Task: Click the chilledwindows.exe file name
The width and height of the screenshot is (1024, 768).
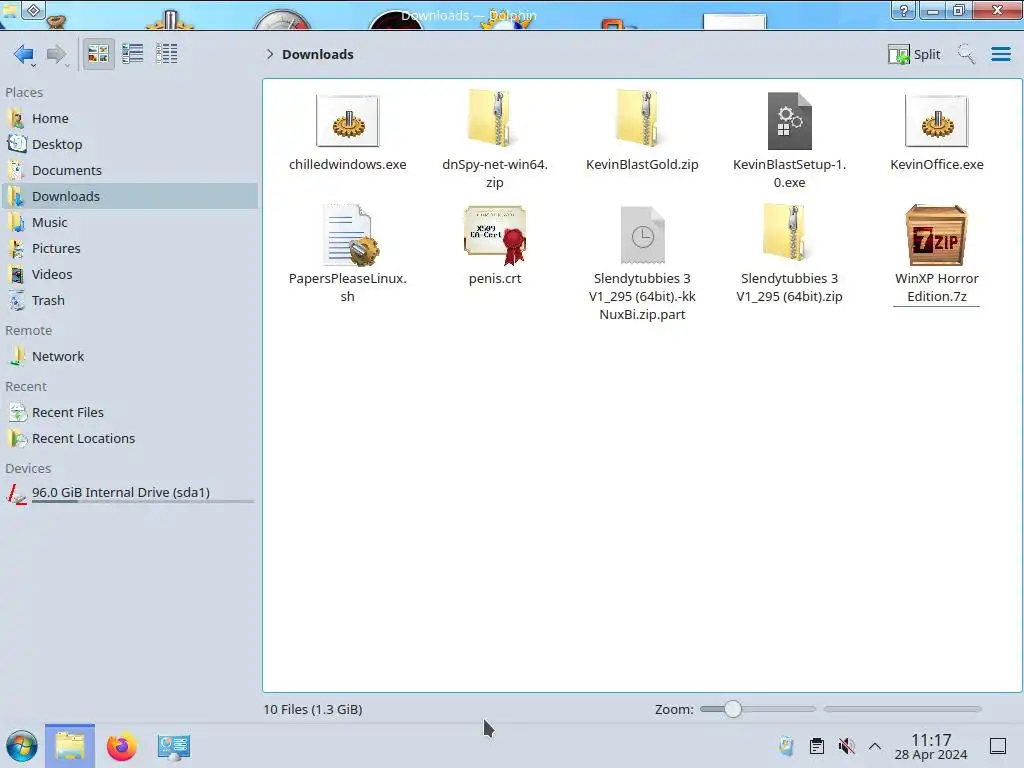Action: click(x=347, y=165)
